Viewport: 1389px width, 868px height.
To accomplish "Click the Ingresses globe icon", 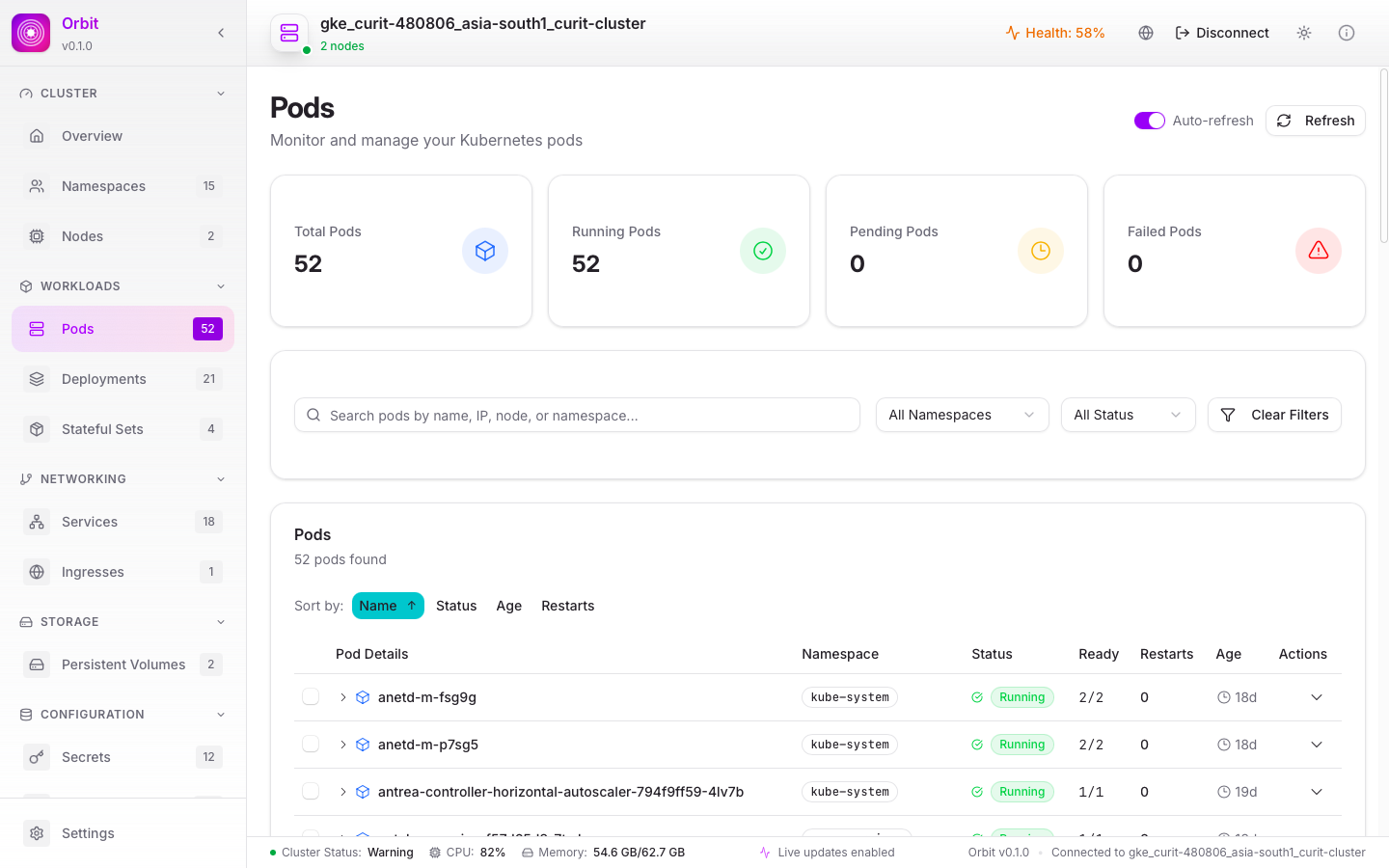I will 37,572.
